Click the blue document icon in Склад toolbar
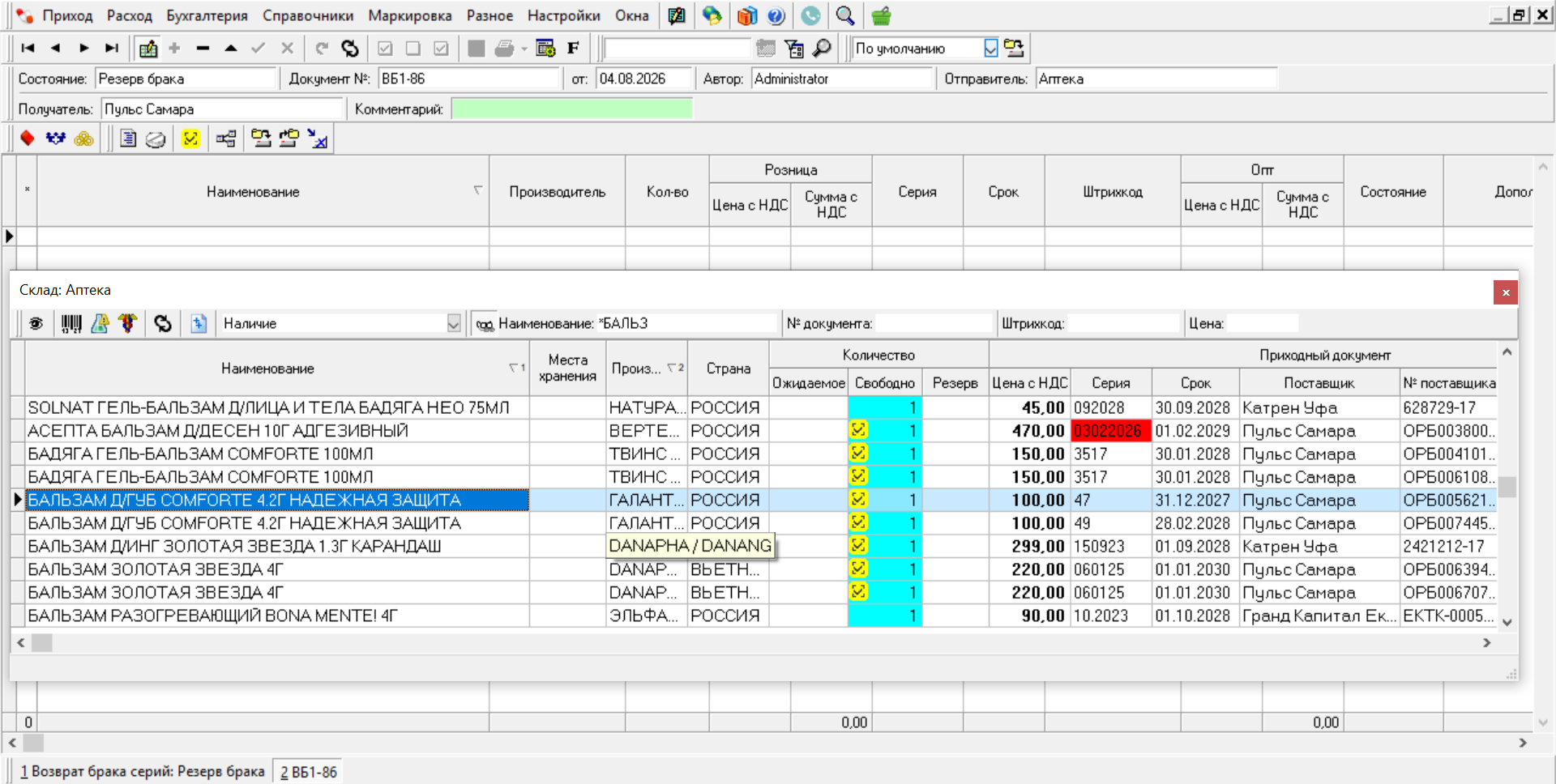 [199, 324]
